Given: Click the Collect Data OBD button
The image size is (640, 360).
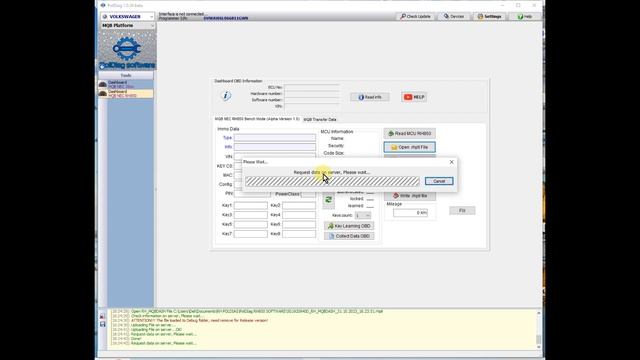Looking at the screenshot, I should [349, 236].
